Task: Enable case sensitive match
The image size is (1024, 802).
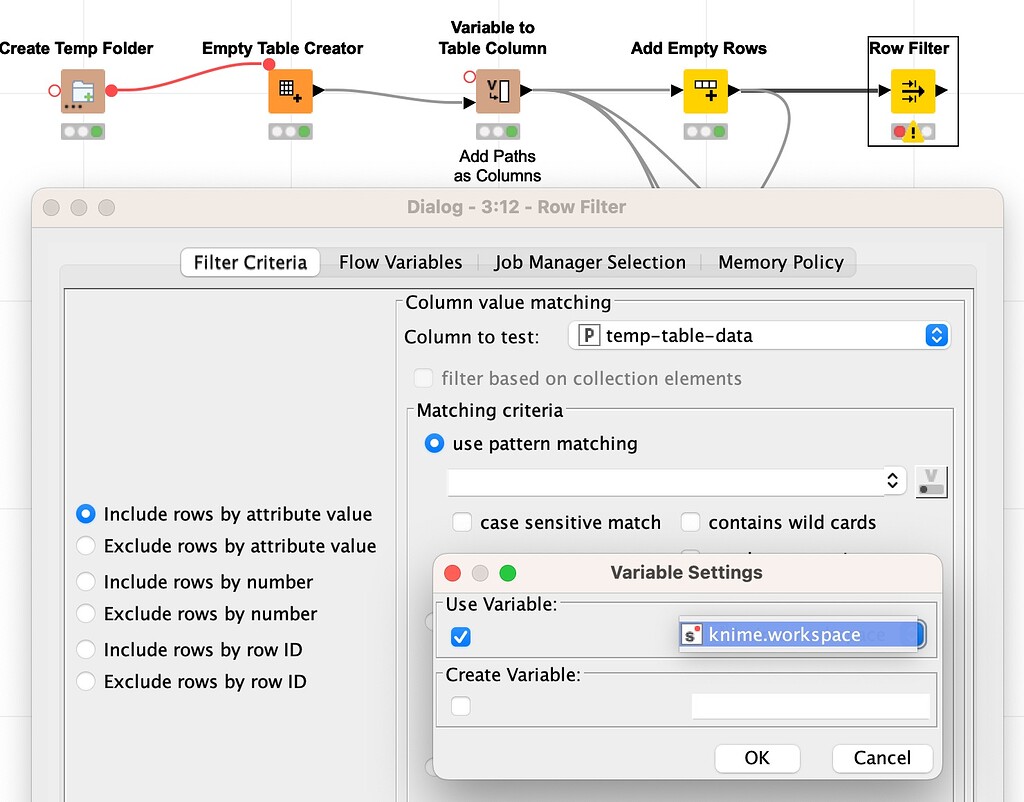Action: (x=462, y=522)
